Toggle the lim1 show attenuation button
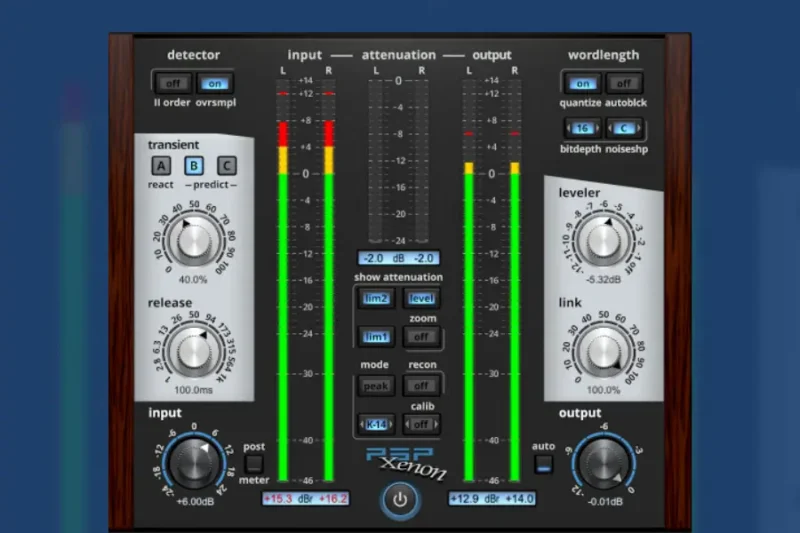This screenshot has width=800, height=533. [376, 337]
